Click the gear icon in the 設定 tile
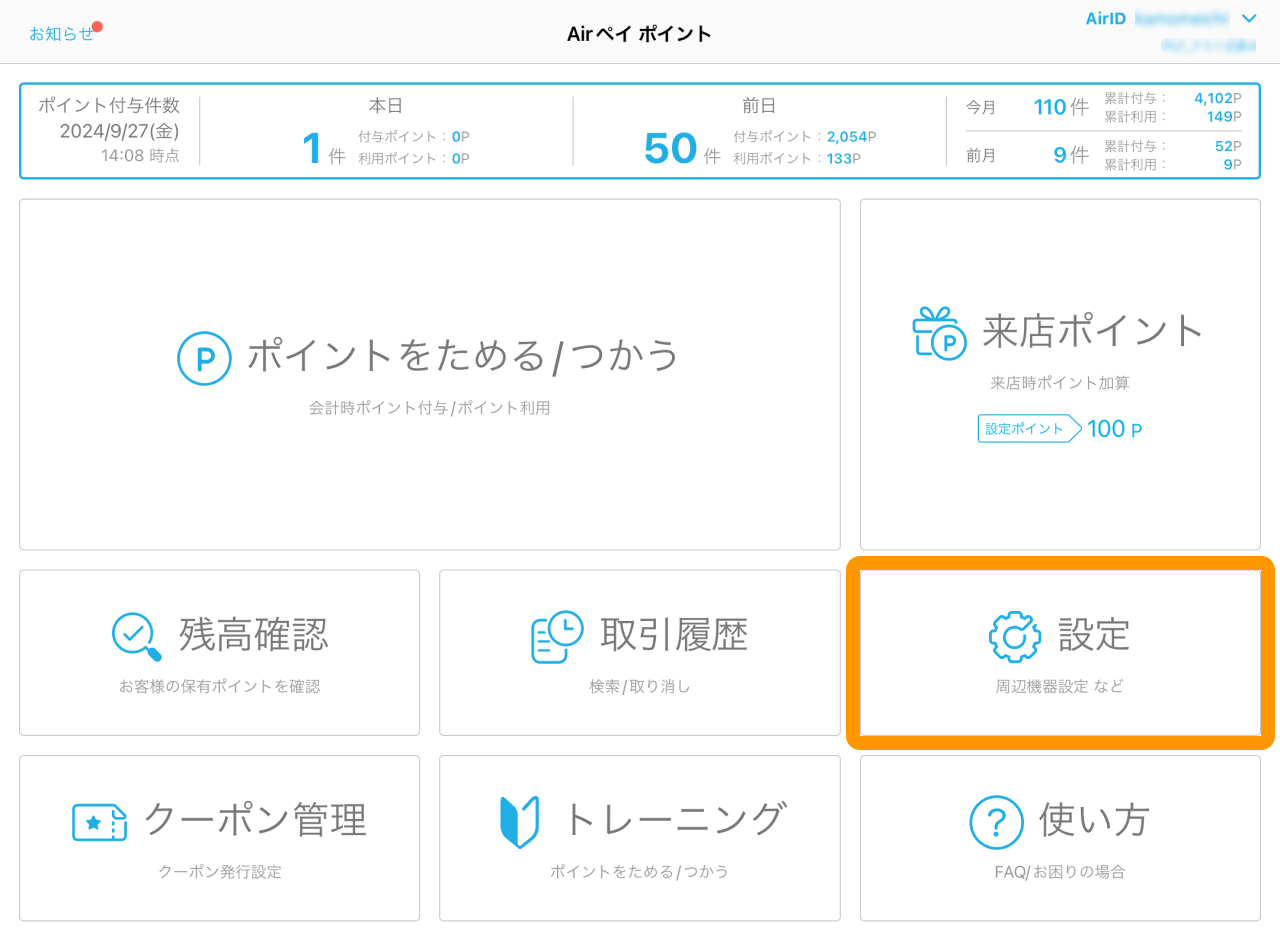The width and height of the screenshot is (1280, 941). (x=1013, y=636)
